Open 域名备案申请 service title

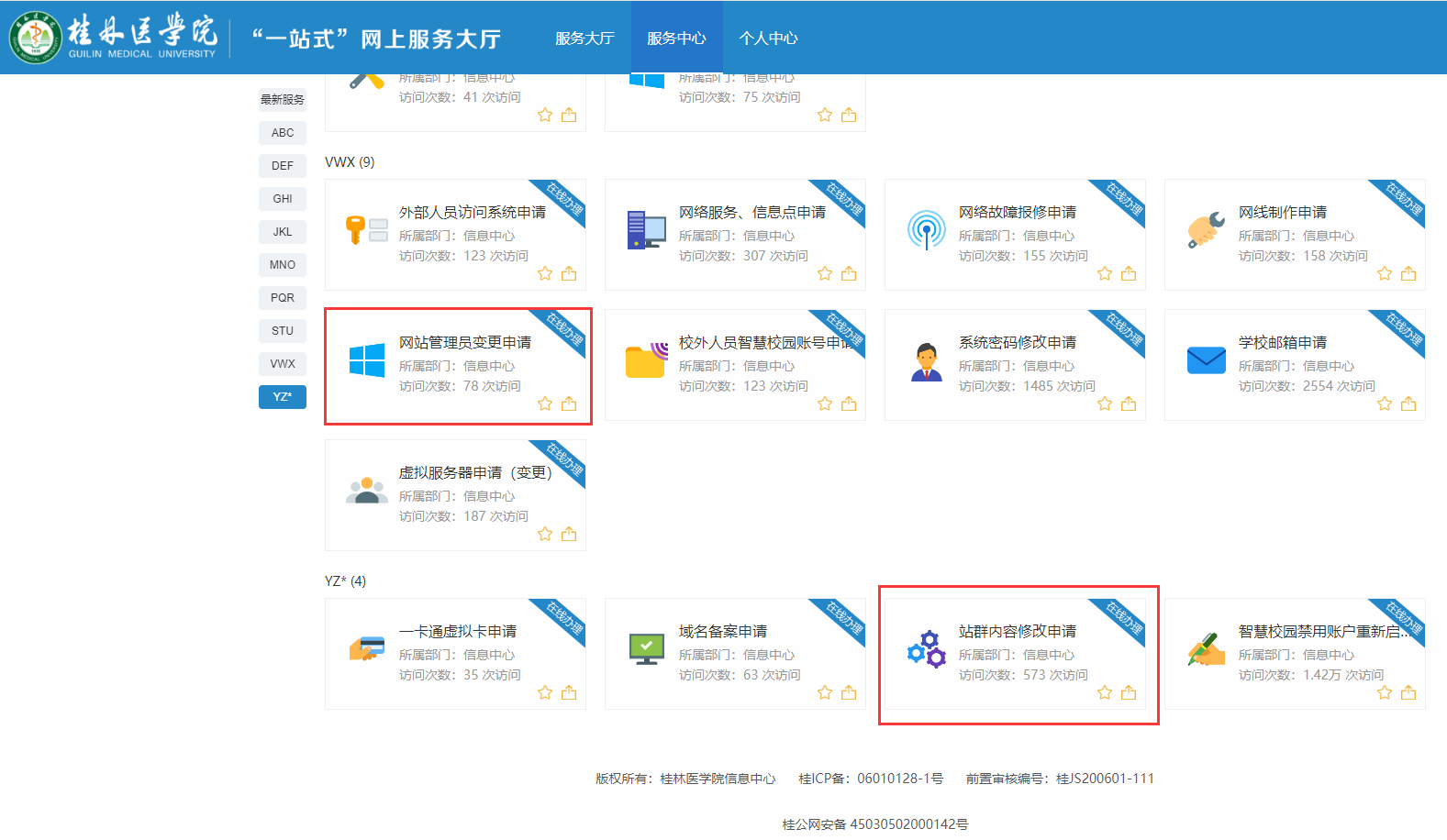coord(723,631)
